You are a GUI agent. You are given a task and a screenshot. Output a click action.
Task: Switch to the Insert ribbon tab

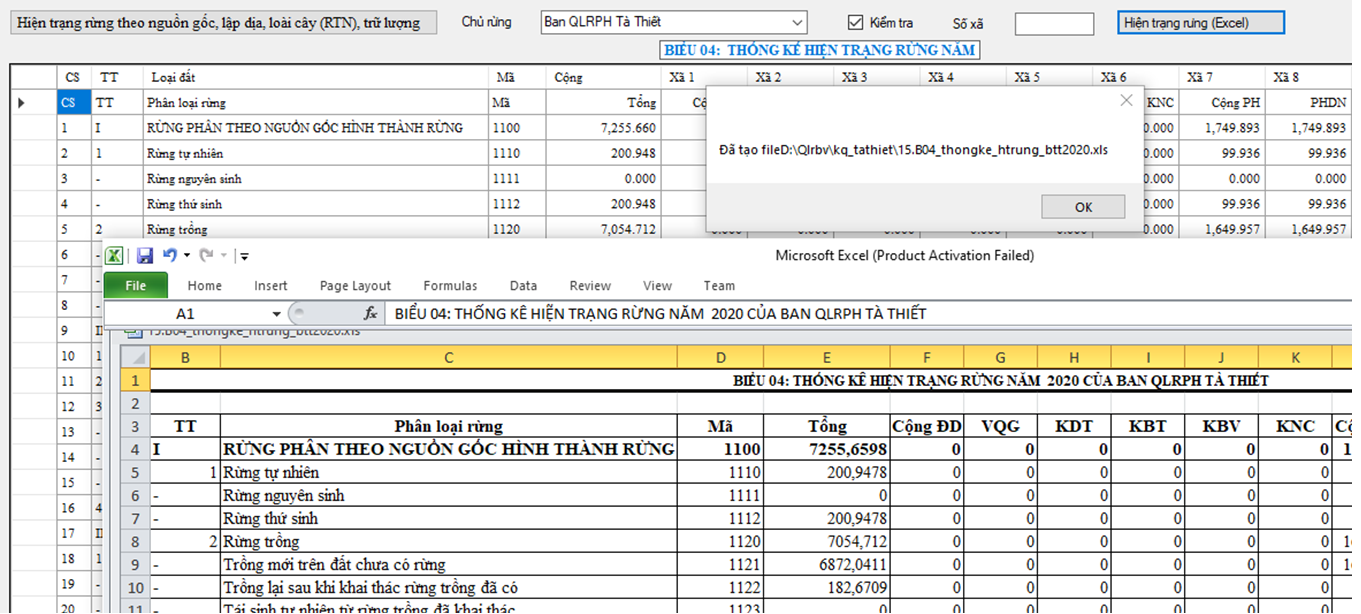[271, 286]
